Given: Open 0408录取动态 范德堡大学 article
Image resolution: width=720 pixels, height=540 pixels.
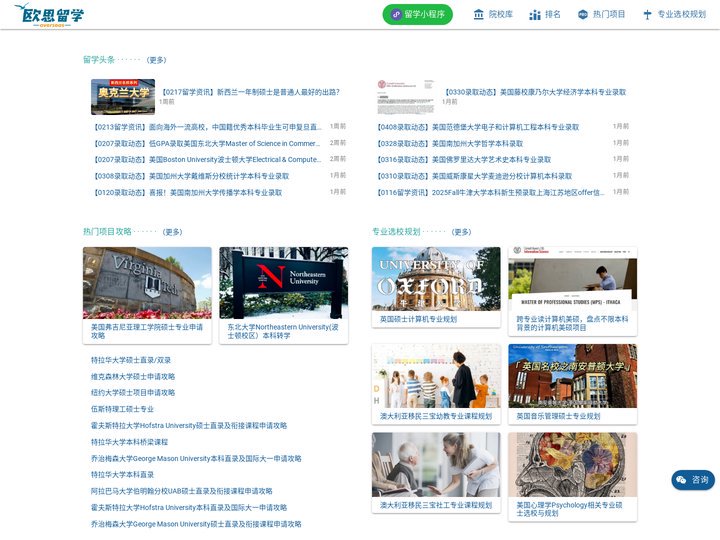Looking at the screenshot, I should click(x=478, y=127).
